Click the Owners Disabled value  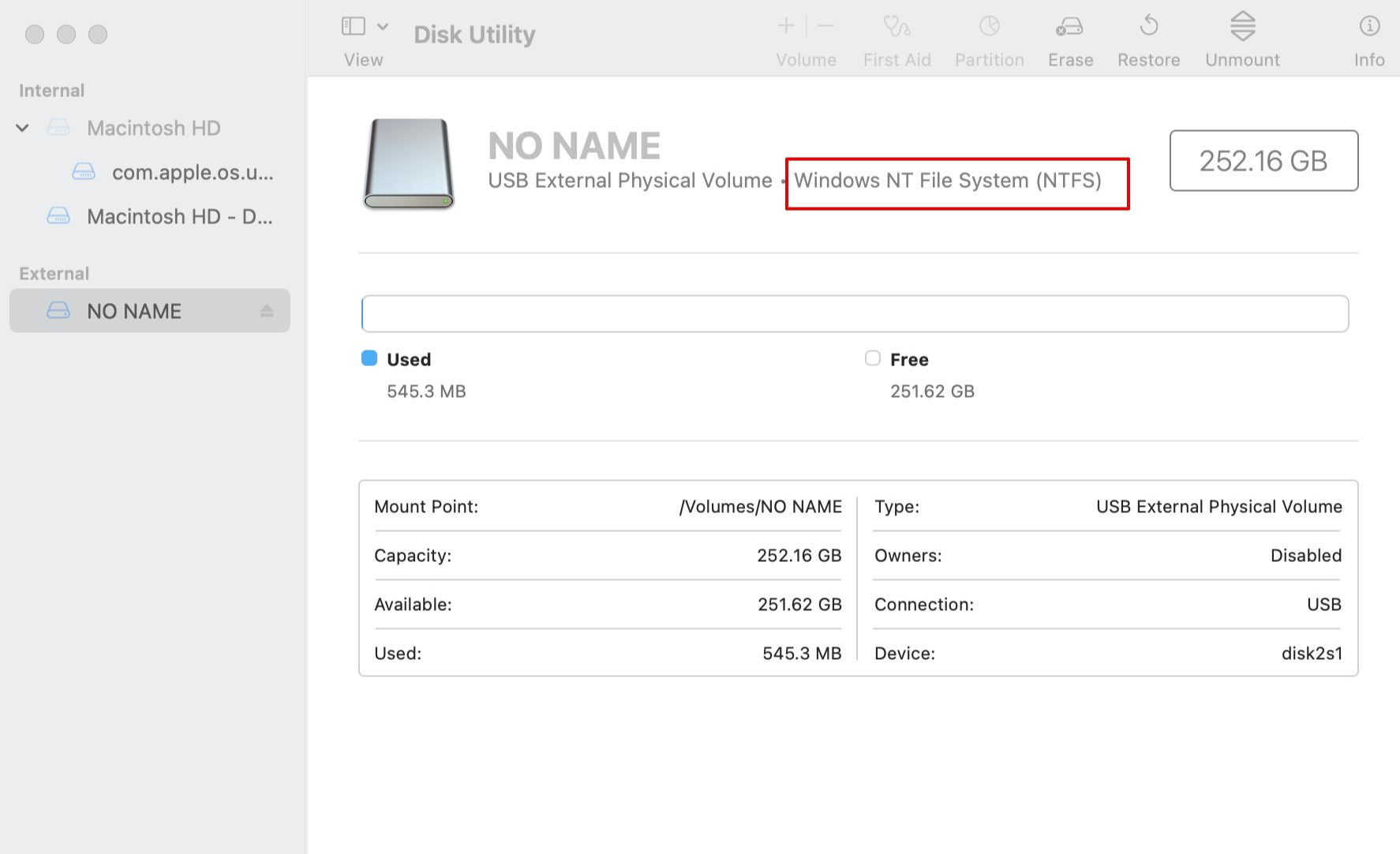click(1306, 556)
